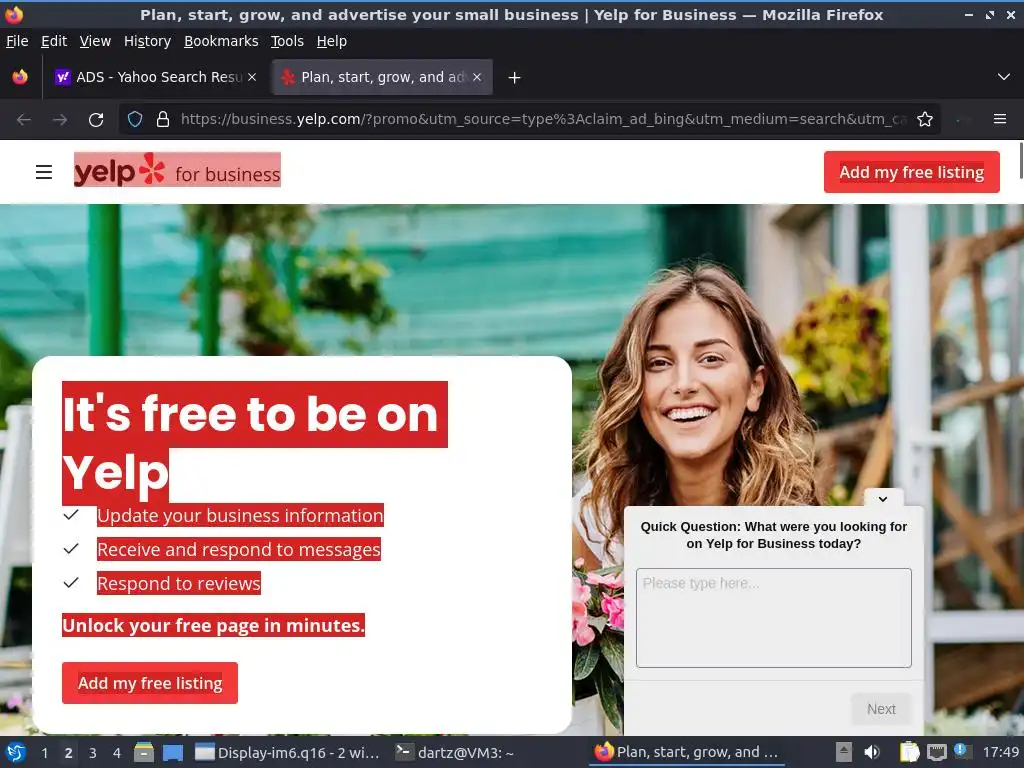Click Update your business information text
The height and width of the screenshot is (768, 1024).
(240, 515)
